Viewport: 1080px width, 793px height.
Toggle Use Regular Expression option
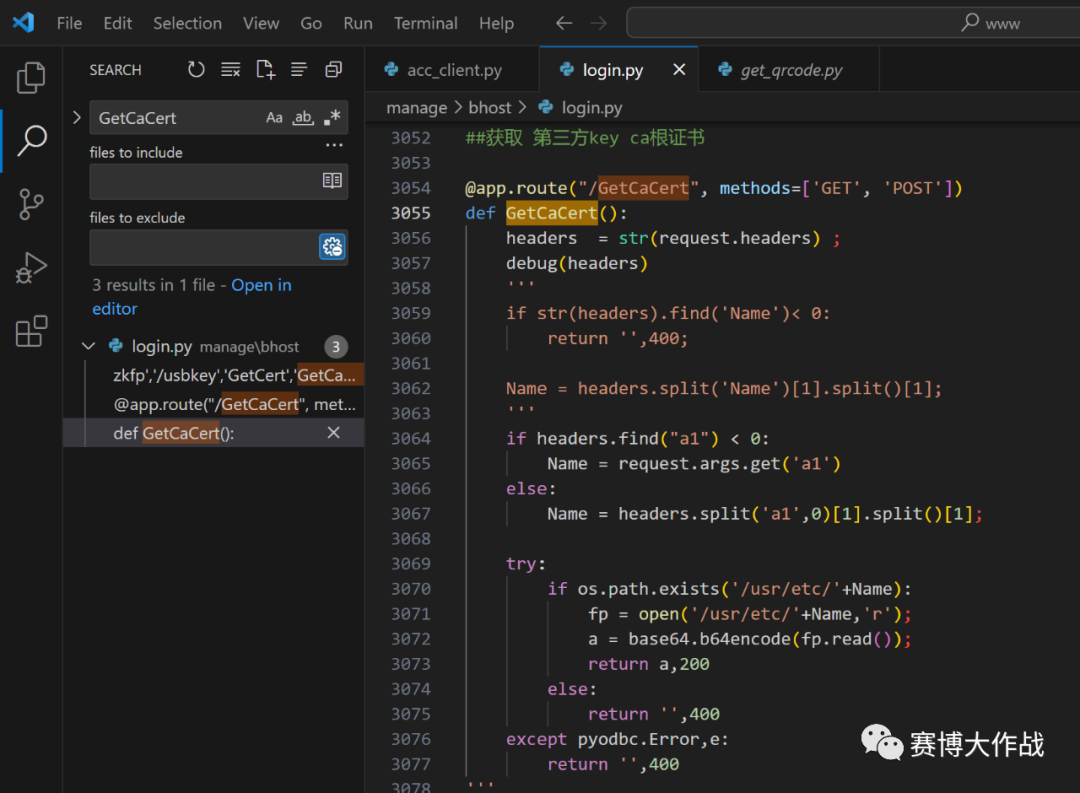pos(332,118)
